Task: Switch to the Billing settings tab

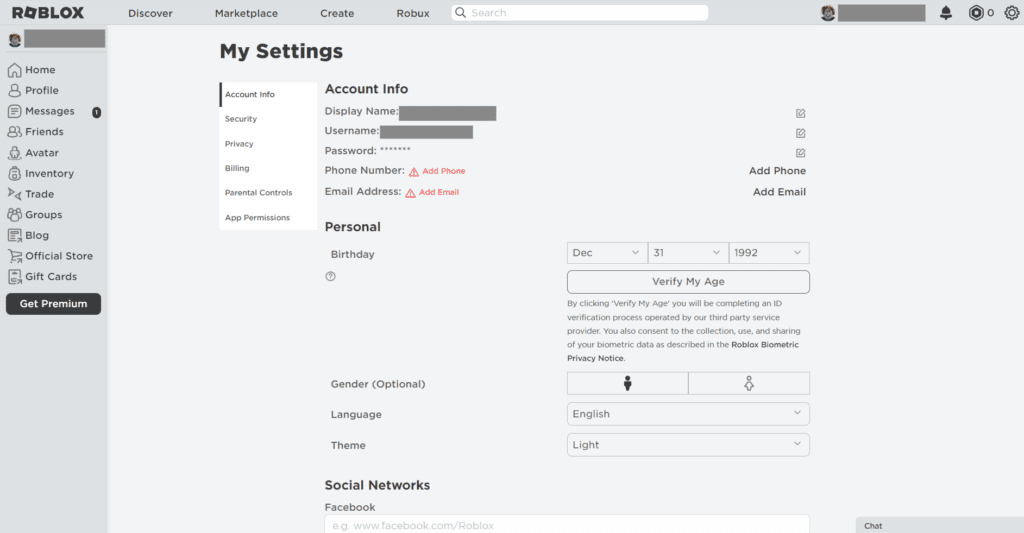Action: 268,169
